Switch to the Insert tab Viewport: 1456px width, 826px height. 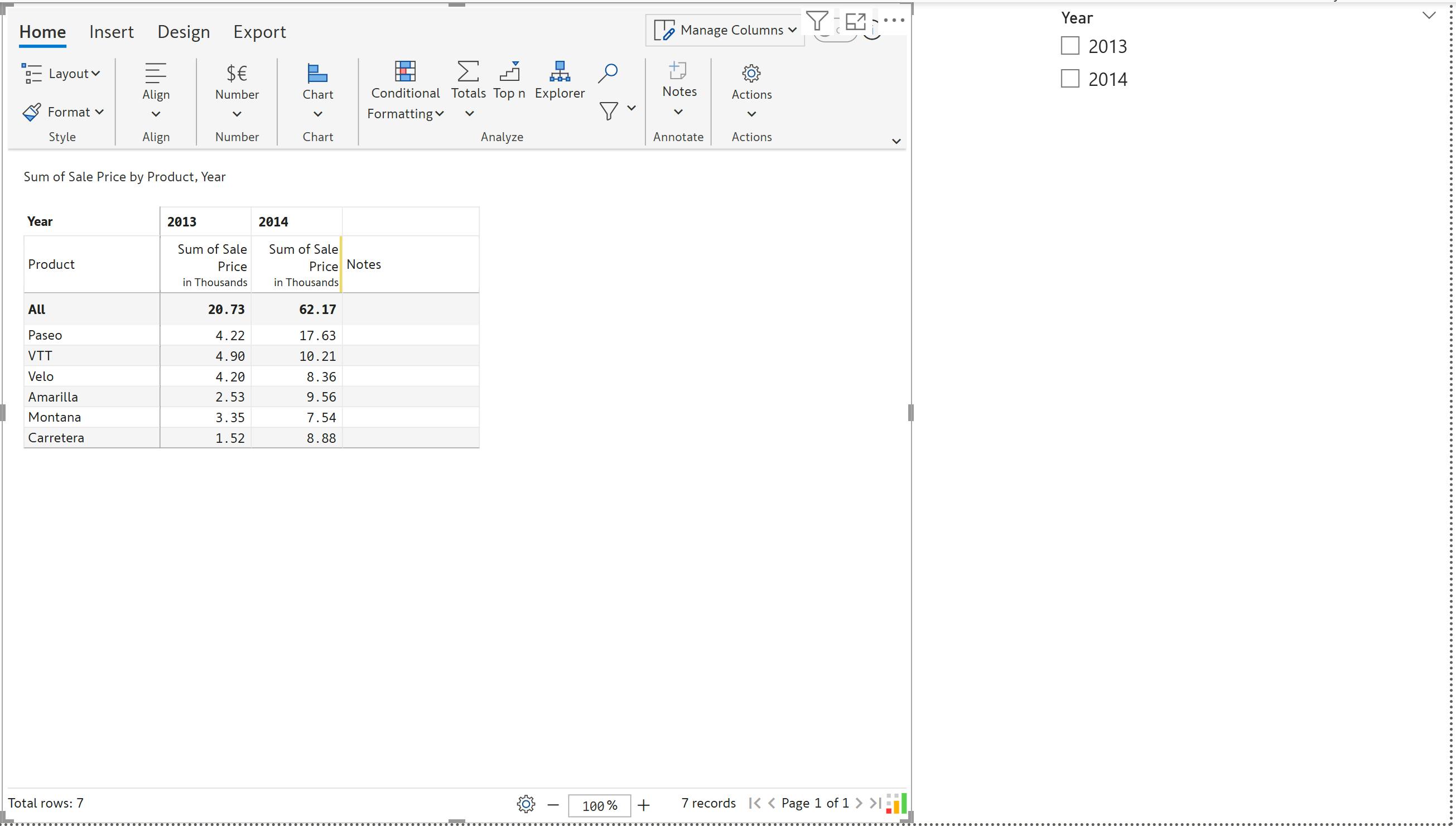[x=111, y=32]
